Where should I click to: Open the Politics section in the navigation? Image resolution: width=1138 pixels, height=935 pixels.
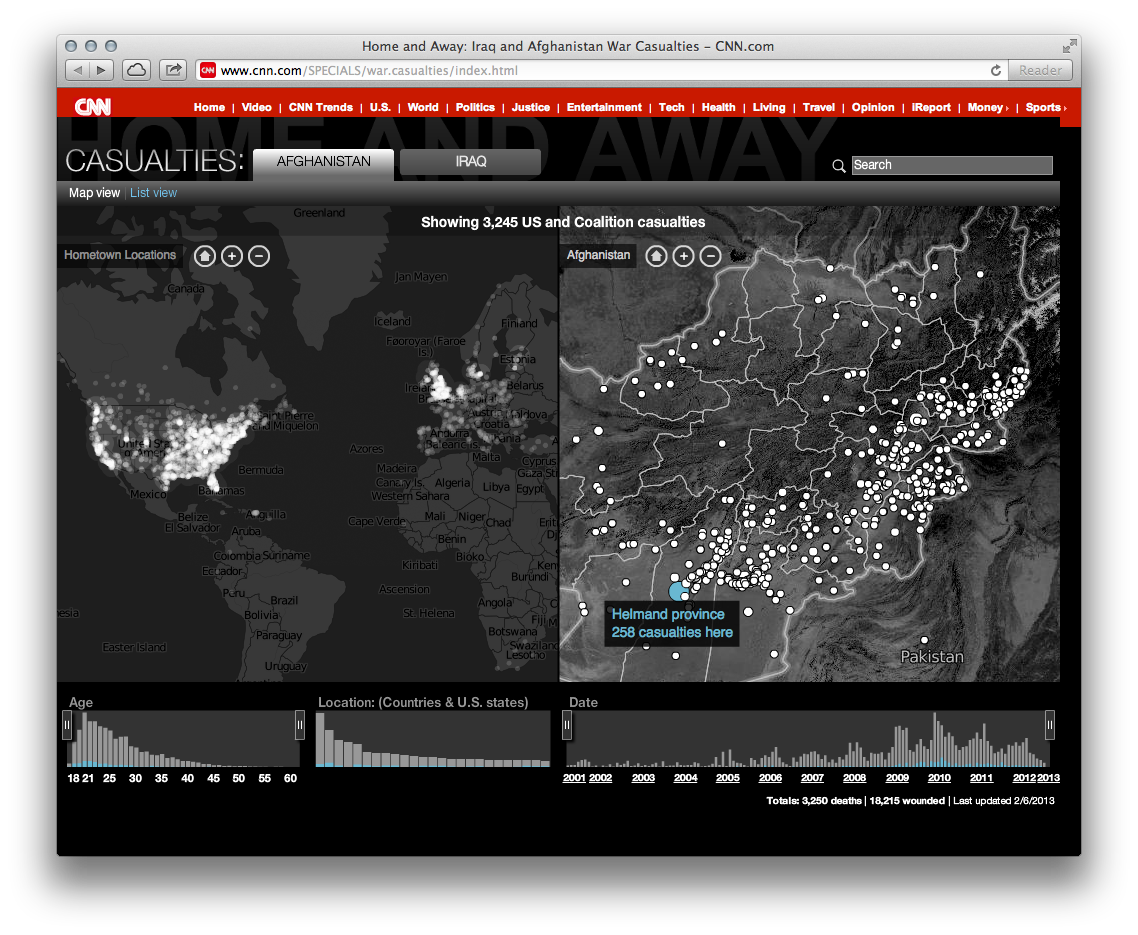(x=475, y=107)
